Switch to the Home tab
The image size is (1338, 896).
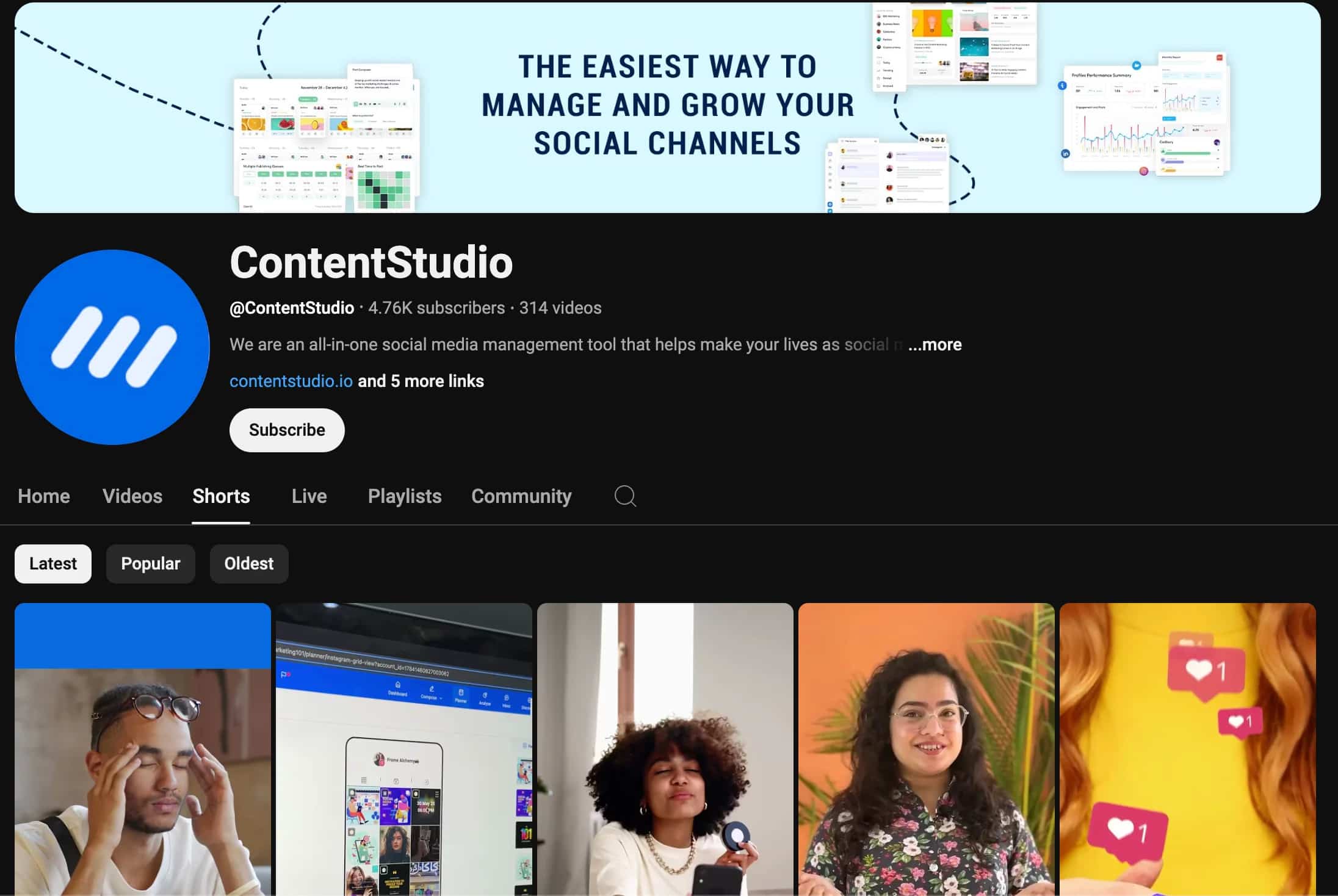click(x=43, y=496)
